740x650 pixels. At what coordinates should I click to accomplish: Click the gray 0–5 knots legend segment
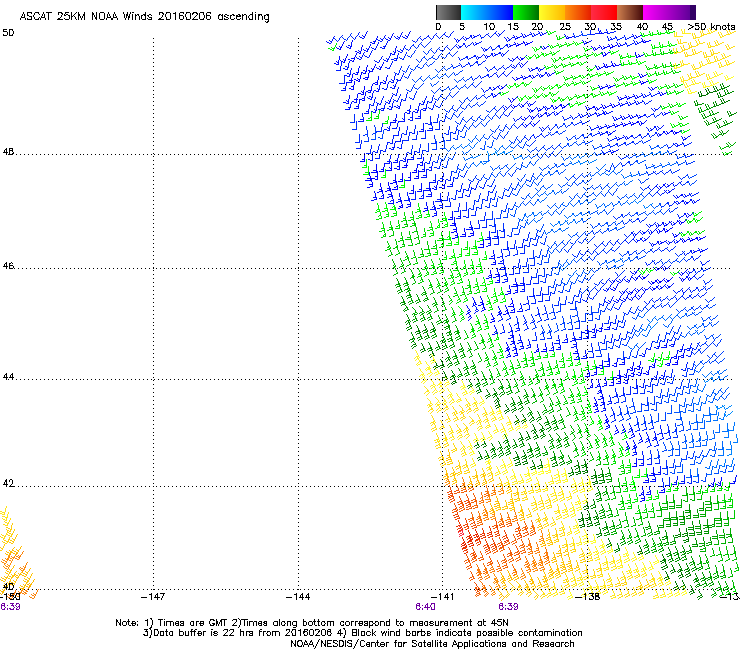coord(448,12)
